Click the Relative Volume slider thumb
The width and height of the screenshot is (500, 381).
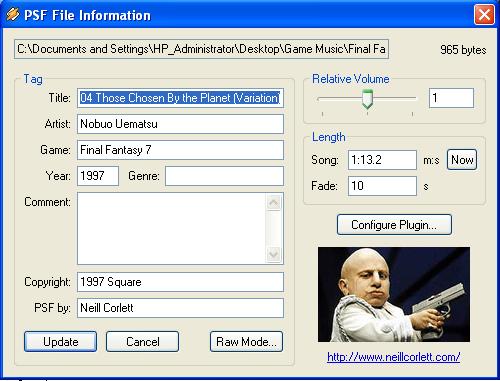pyautogui.click(x=367, y=99)
